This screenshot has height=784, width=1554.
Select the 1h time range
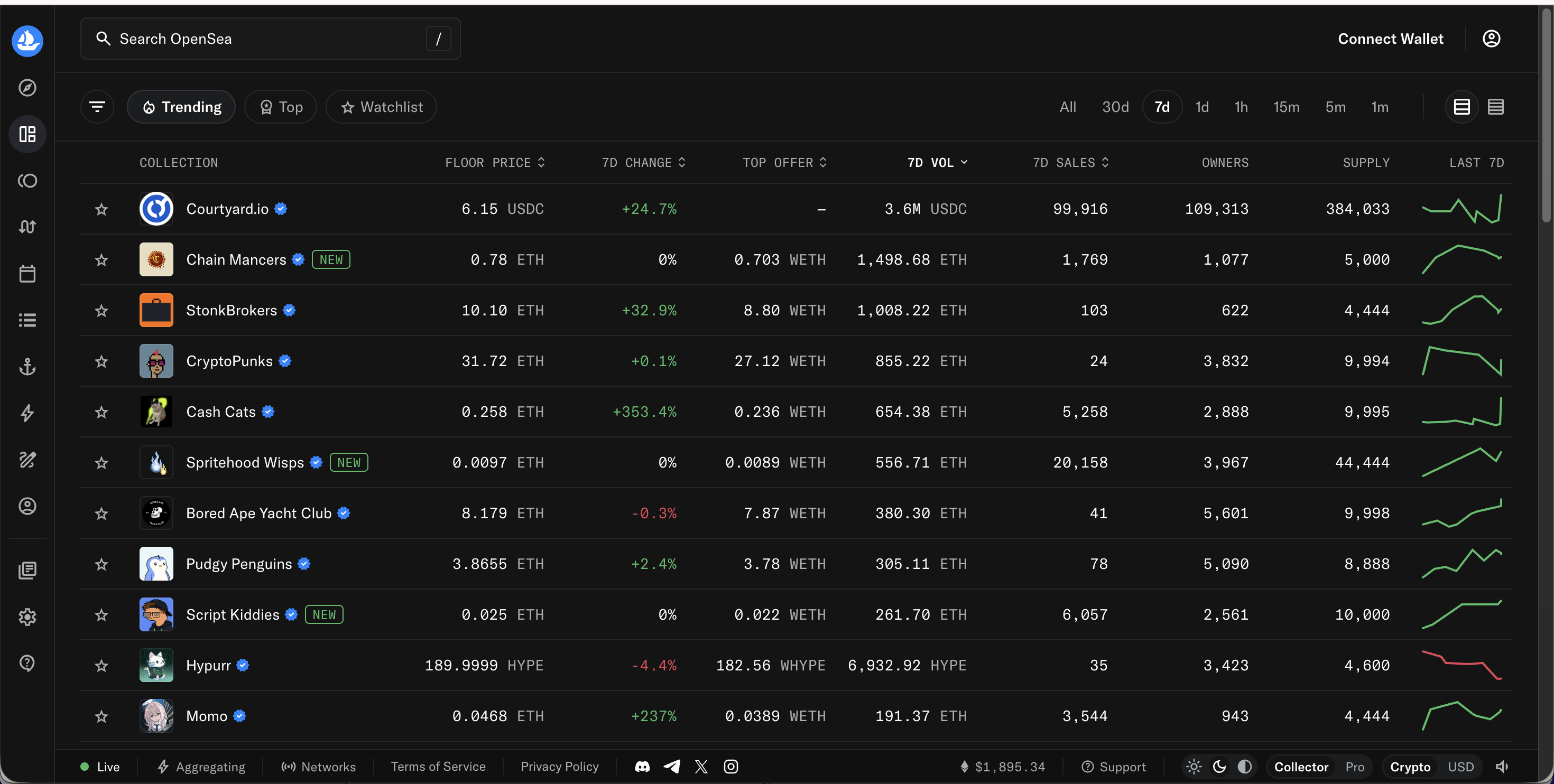[x=1241, y=107]
